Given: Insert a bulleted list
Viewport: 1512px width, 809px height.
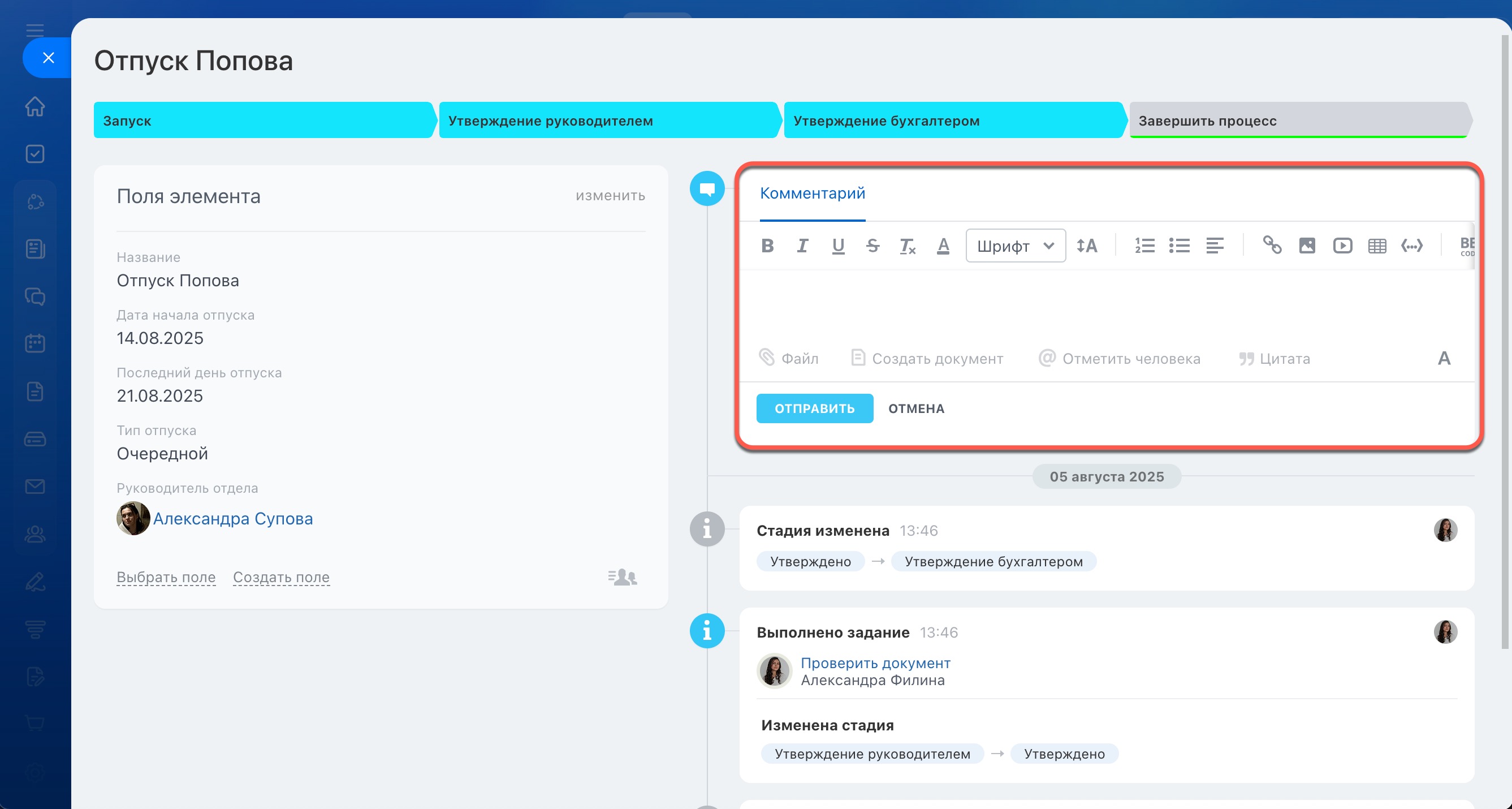Looking at the screenshot, I should (x=1179, y=246).
